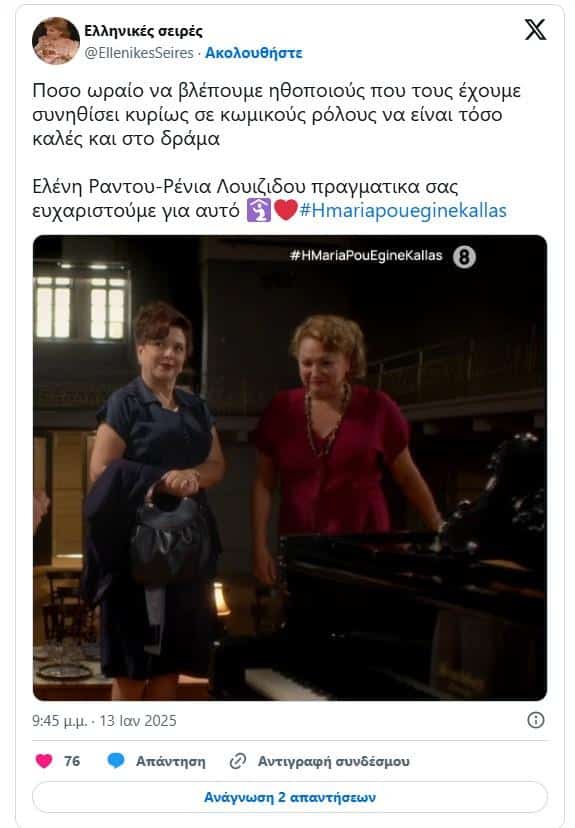Click the channel 8 logo on image
575x828 pixels.
(464, 257)
